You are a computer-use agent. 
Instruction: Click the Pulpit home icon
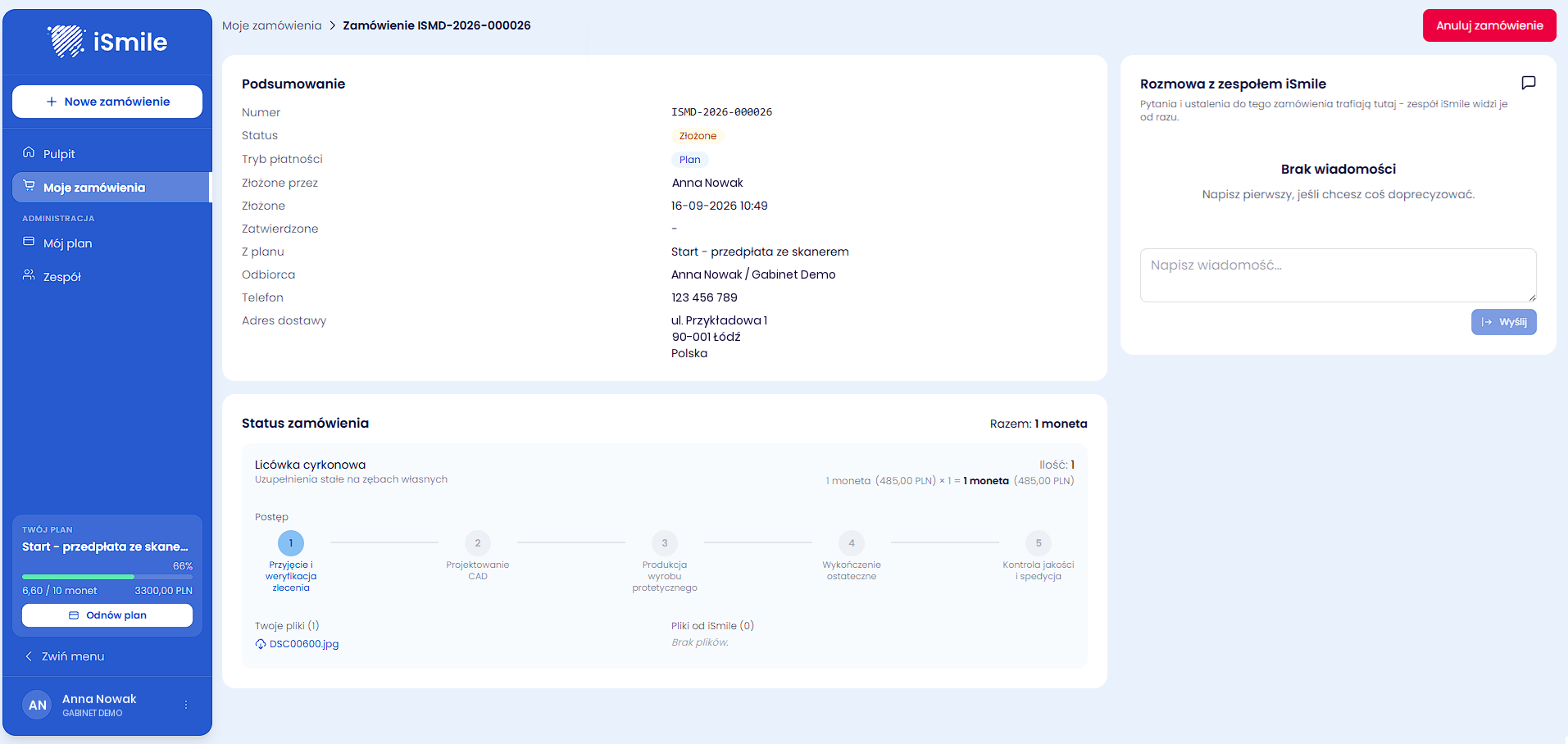point(29,152)
